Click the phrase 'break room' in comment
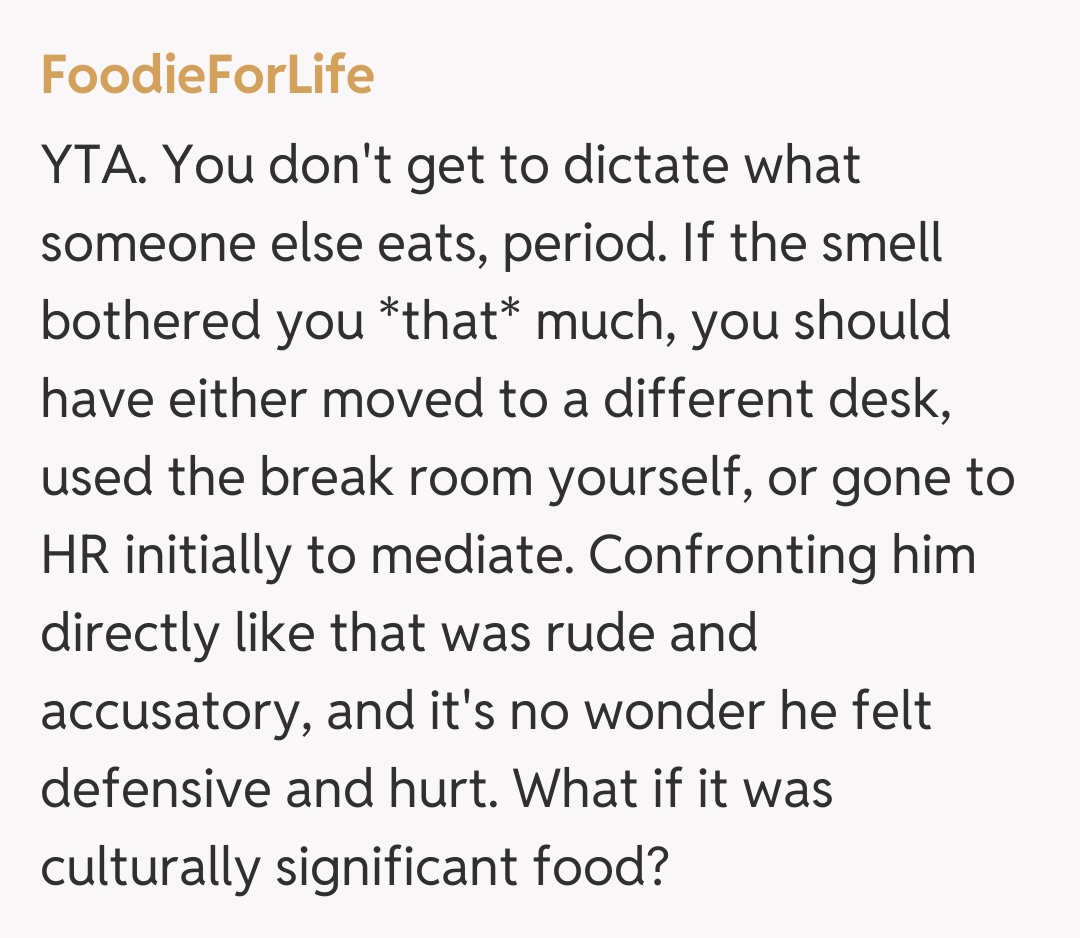The width and height of the screenshot is (1080, 938). [x=396, y=477]
